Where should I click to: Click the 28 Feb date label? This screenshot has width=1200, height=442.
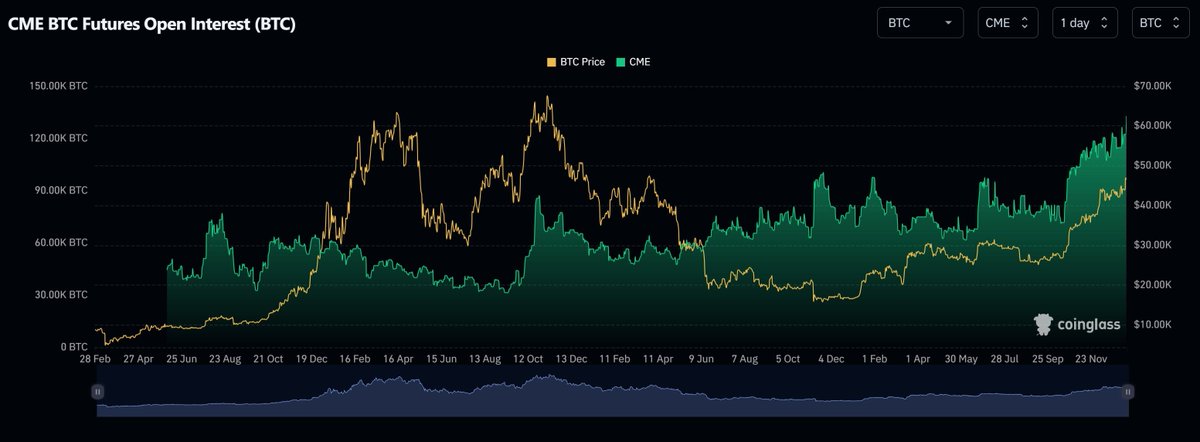pyautogui.click(x=97, y=358)
